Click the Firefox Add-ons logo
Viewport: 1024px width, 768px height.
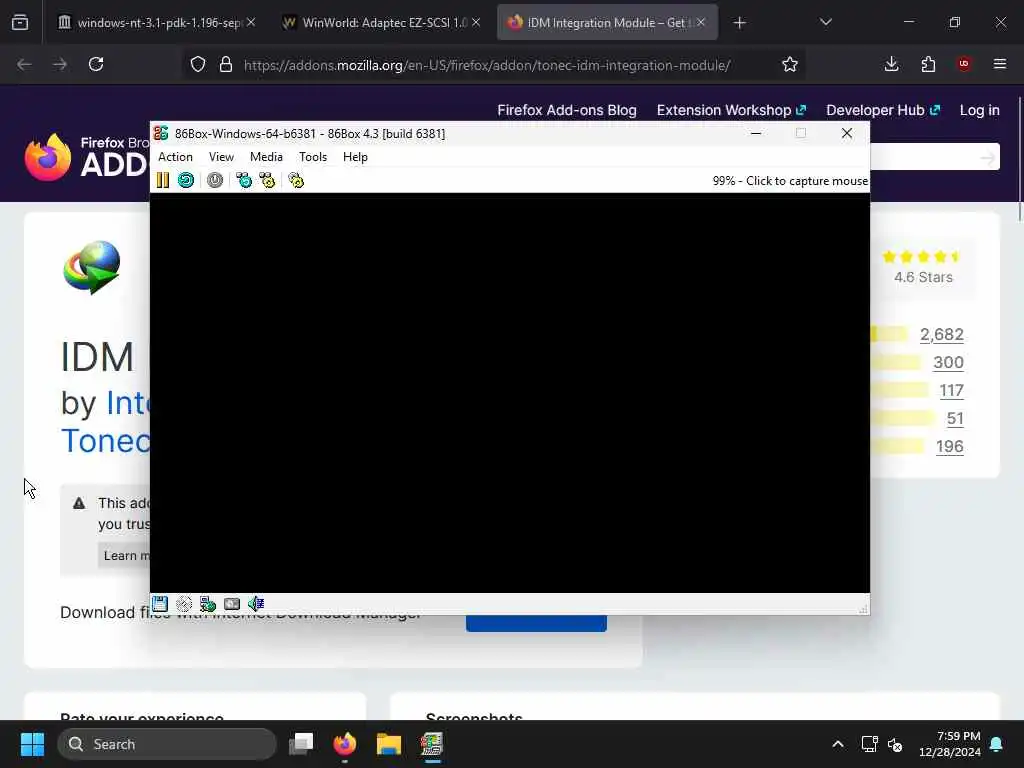86,157
